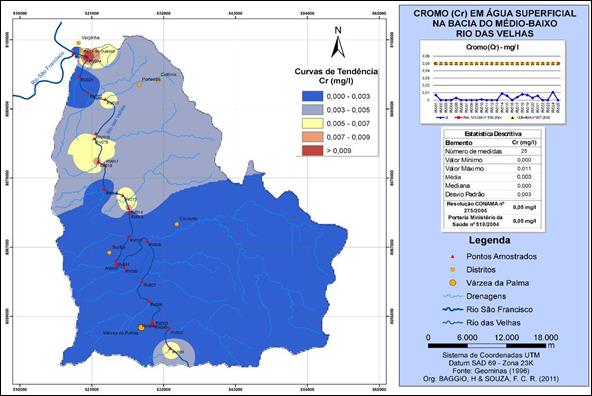The width and height of the screenshot is (592, 396).
Task: Click the 'Estatística Descritiva' table header
Action: coord(493,134)
